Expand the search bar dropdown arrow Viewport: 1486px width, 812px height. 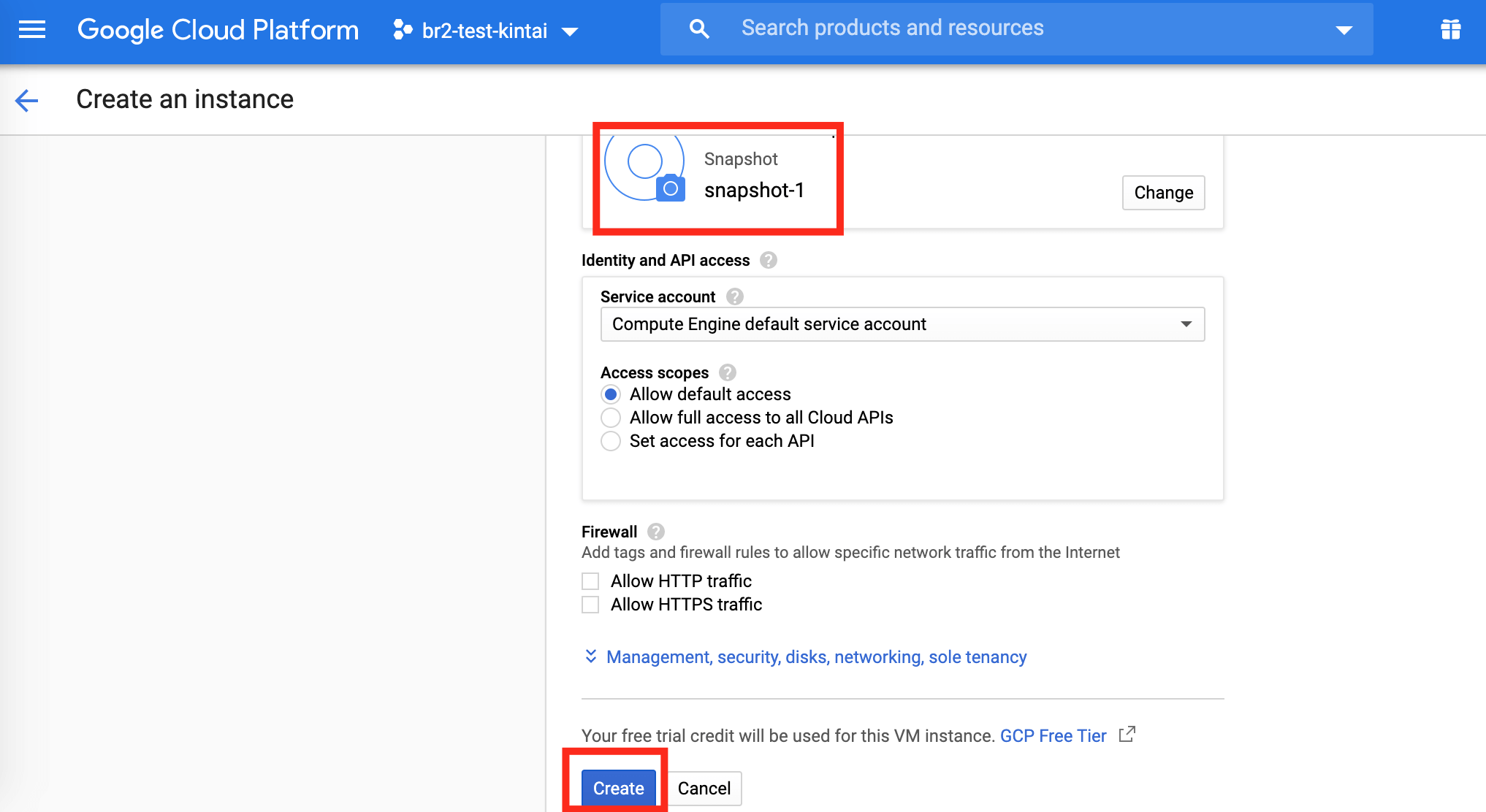pyautogui.click(x=1344, y=30)
